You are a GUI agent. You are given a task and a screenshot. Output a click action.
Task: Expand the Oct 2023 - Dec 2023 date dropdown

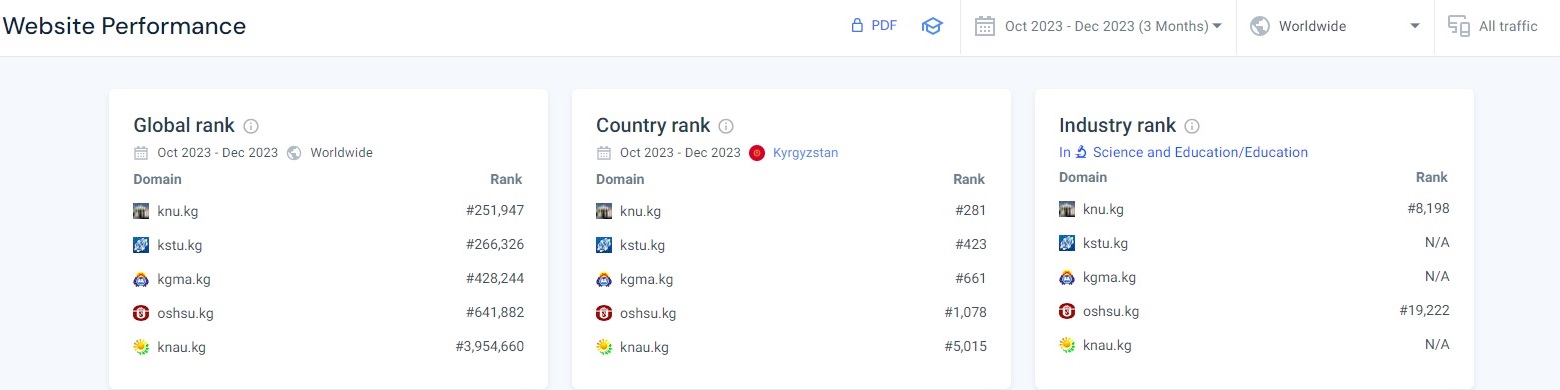(1099, 26)
